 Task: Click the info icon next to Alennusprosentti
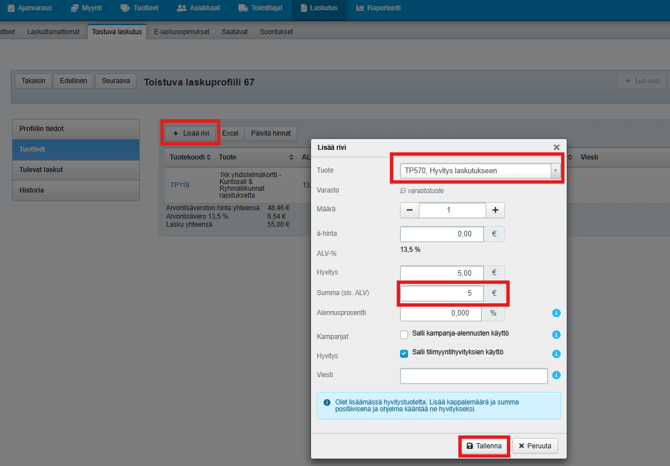click(556, 313)
